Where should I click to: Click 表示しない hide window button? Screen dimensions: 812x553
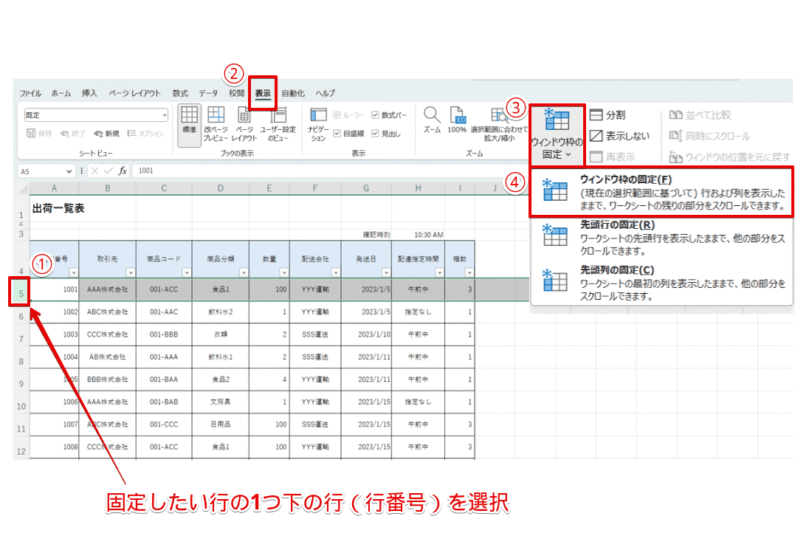coord(619,136)
